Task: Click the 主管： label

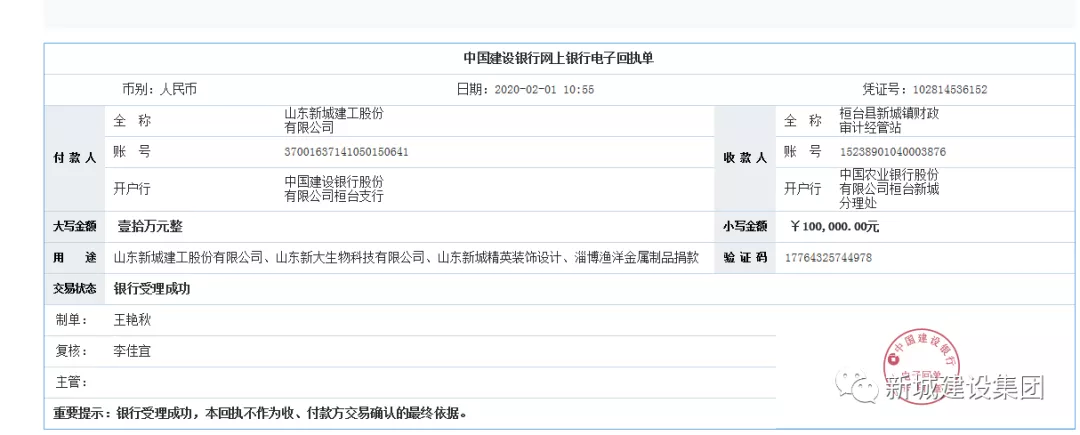Action: pyautogui.click(x=72, y=381)
